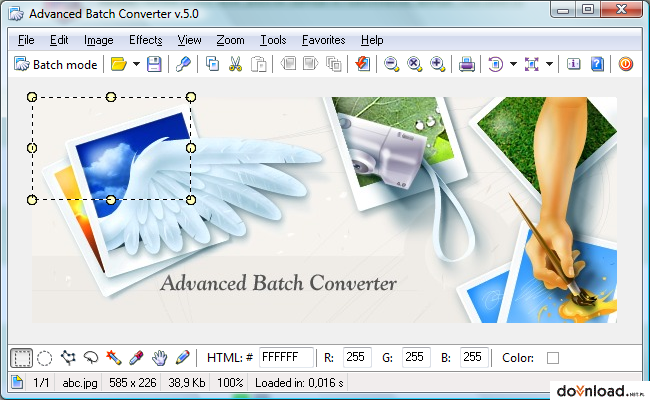Expand the open file dropdown arrow

(136, 64)
